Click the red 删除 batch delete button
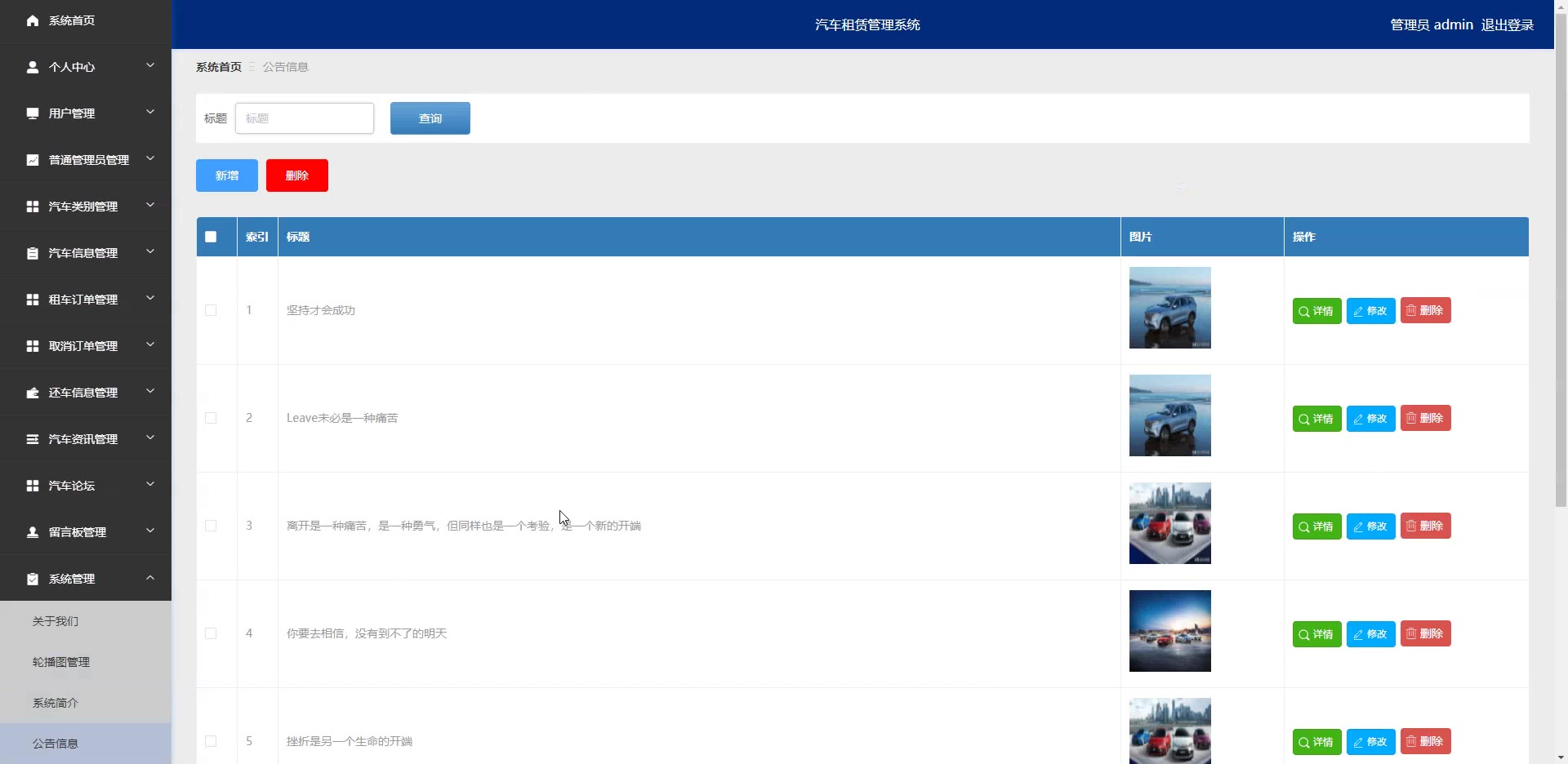Viewport: 1568px width, 764px height. 297,175
